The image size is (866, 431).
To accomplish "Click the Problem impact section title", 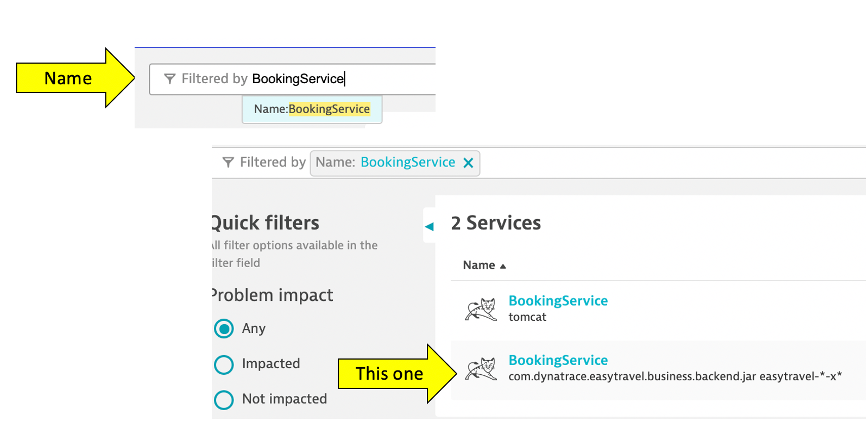I will tap(272, 295).
